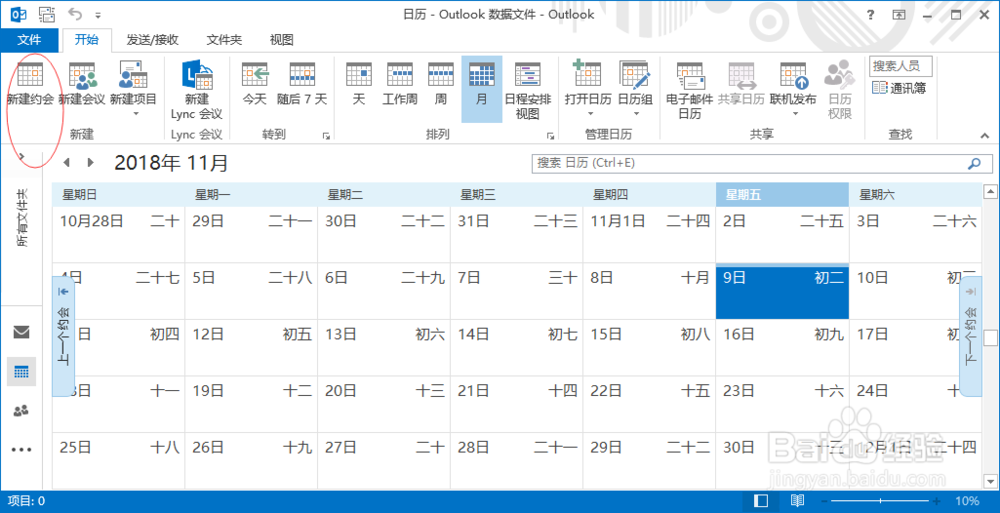This screenshot has height=513, width=1000.
Task: Open the 转到 group dialog launcher
Action: point(326,136)
